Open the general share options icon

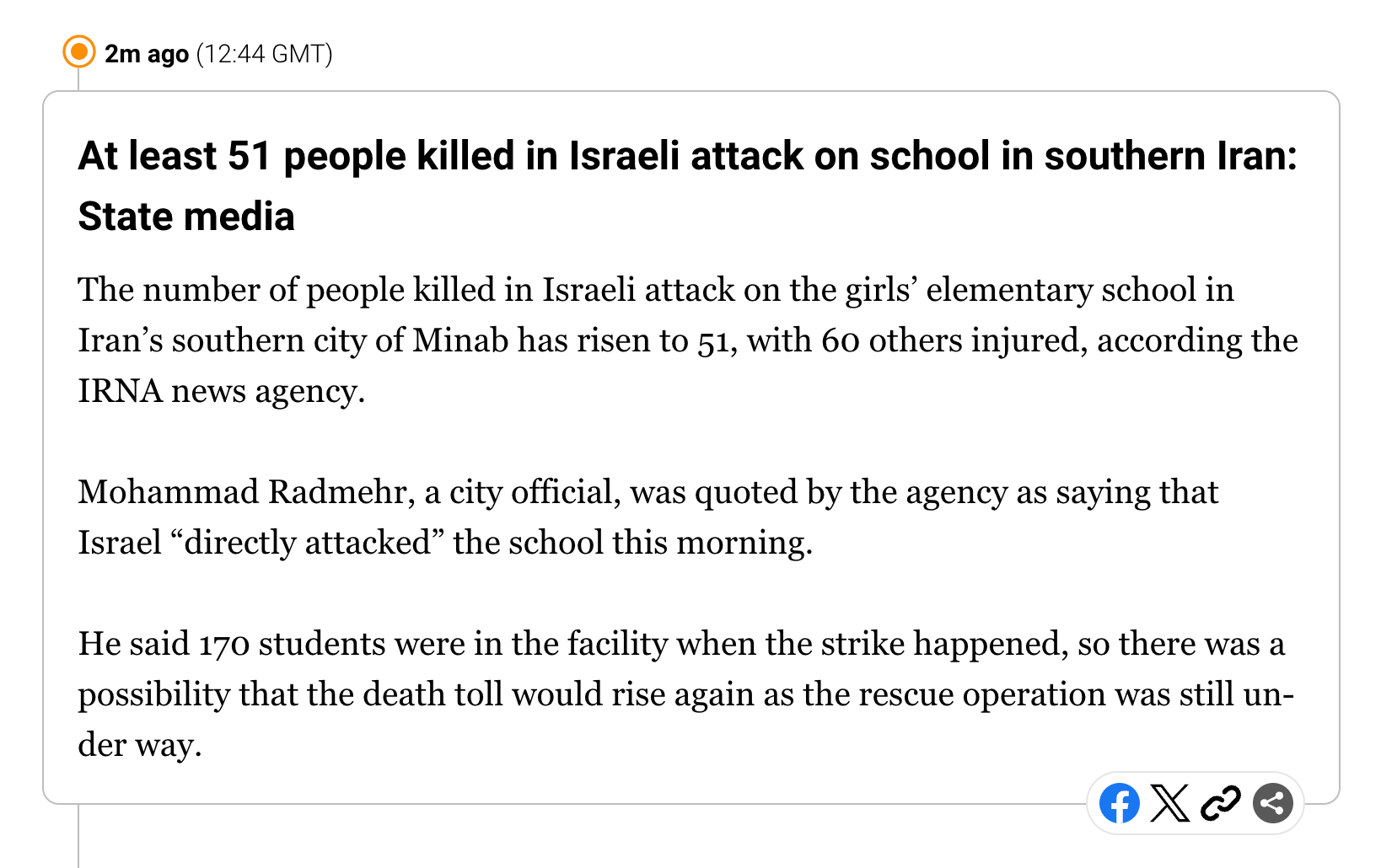pyautogui.click(x=1273, y=803)
